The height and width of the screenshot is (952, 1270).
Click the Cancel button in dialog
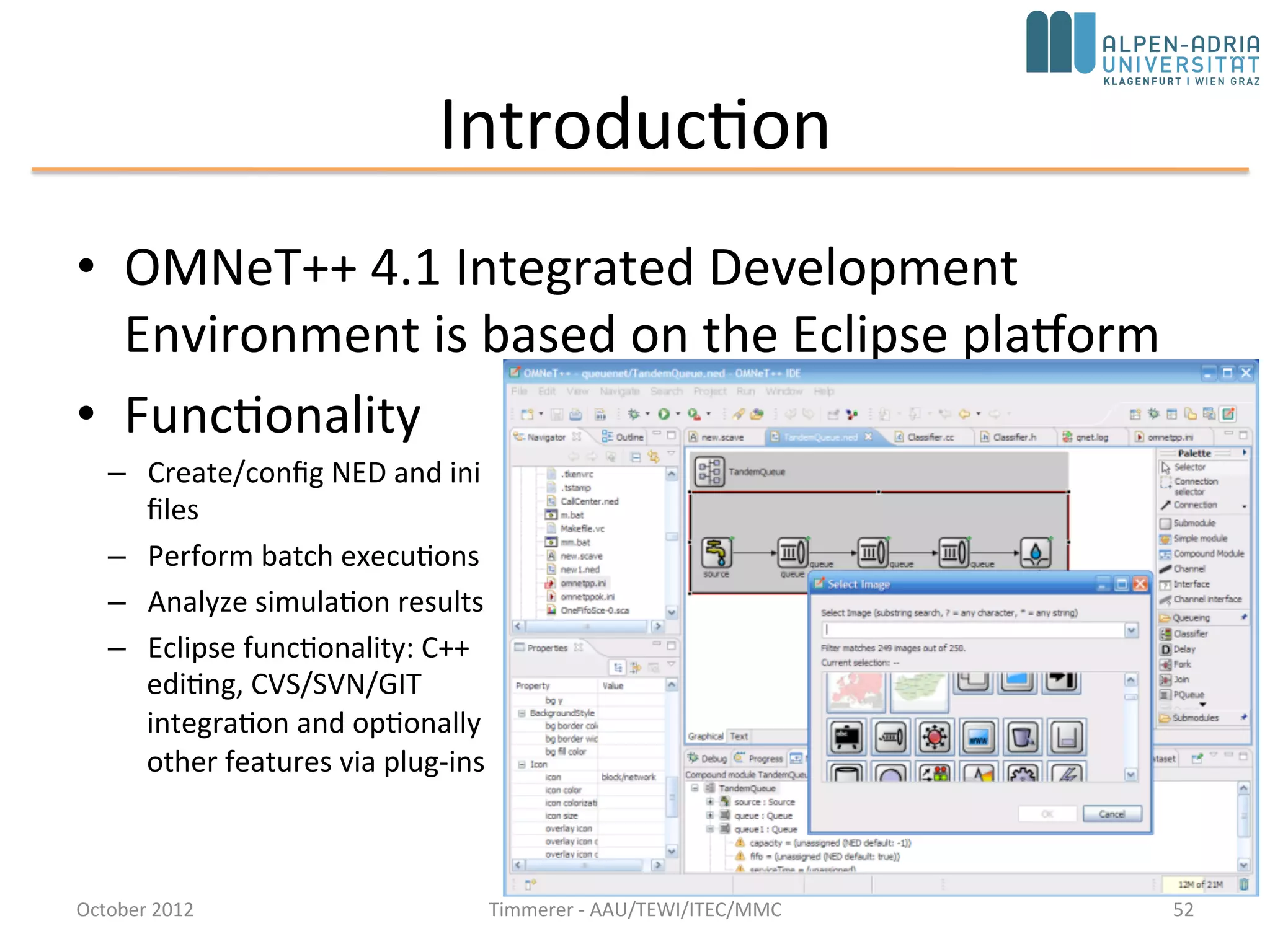point(1111,814)
